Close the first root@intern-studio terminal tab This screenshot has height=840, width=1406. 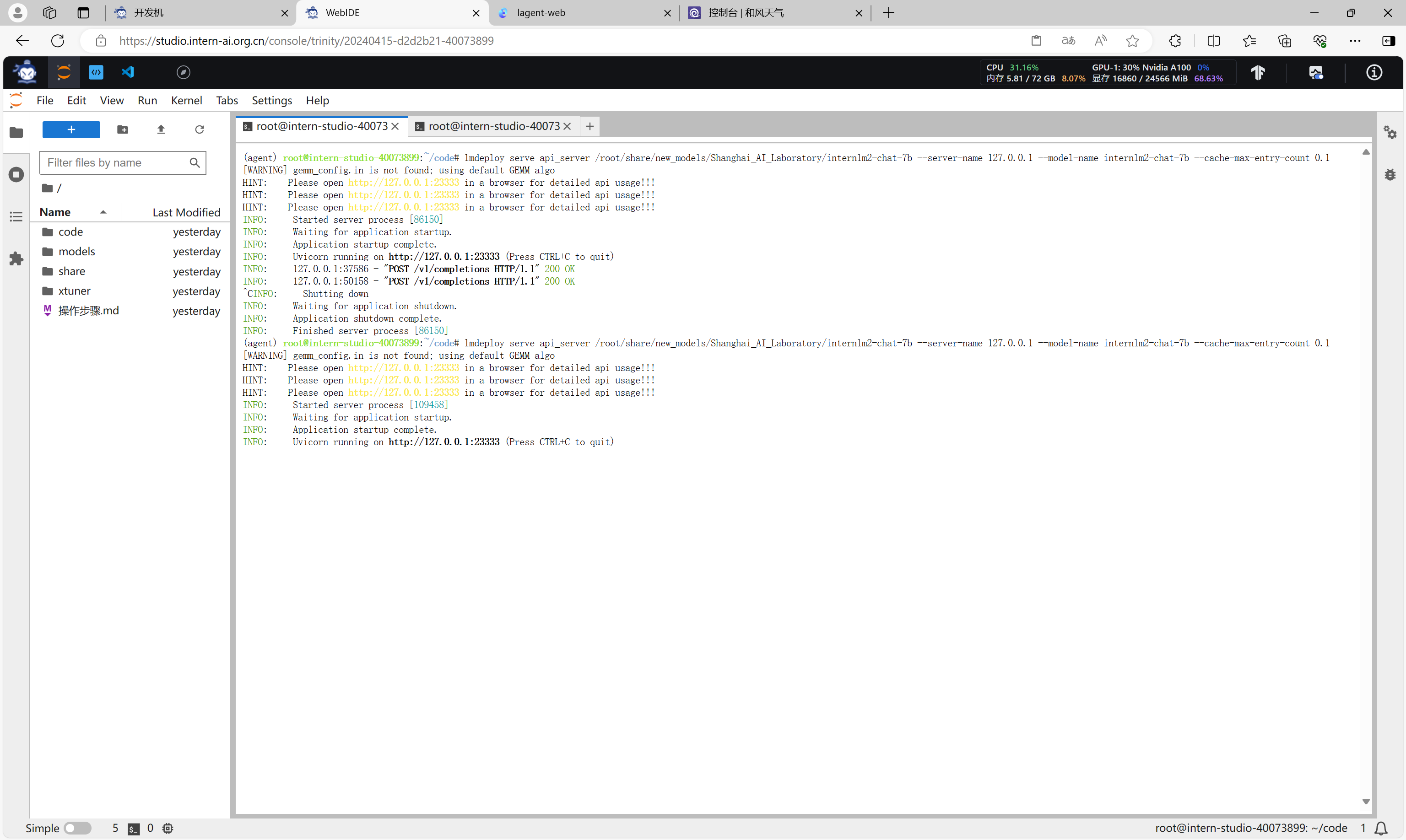tap(395, 126)
